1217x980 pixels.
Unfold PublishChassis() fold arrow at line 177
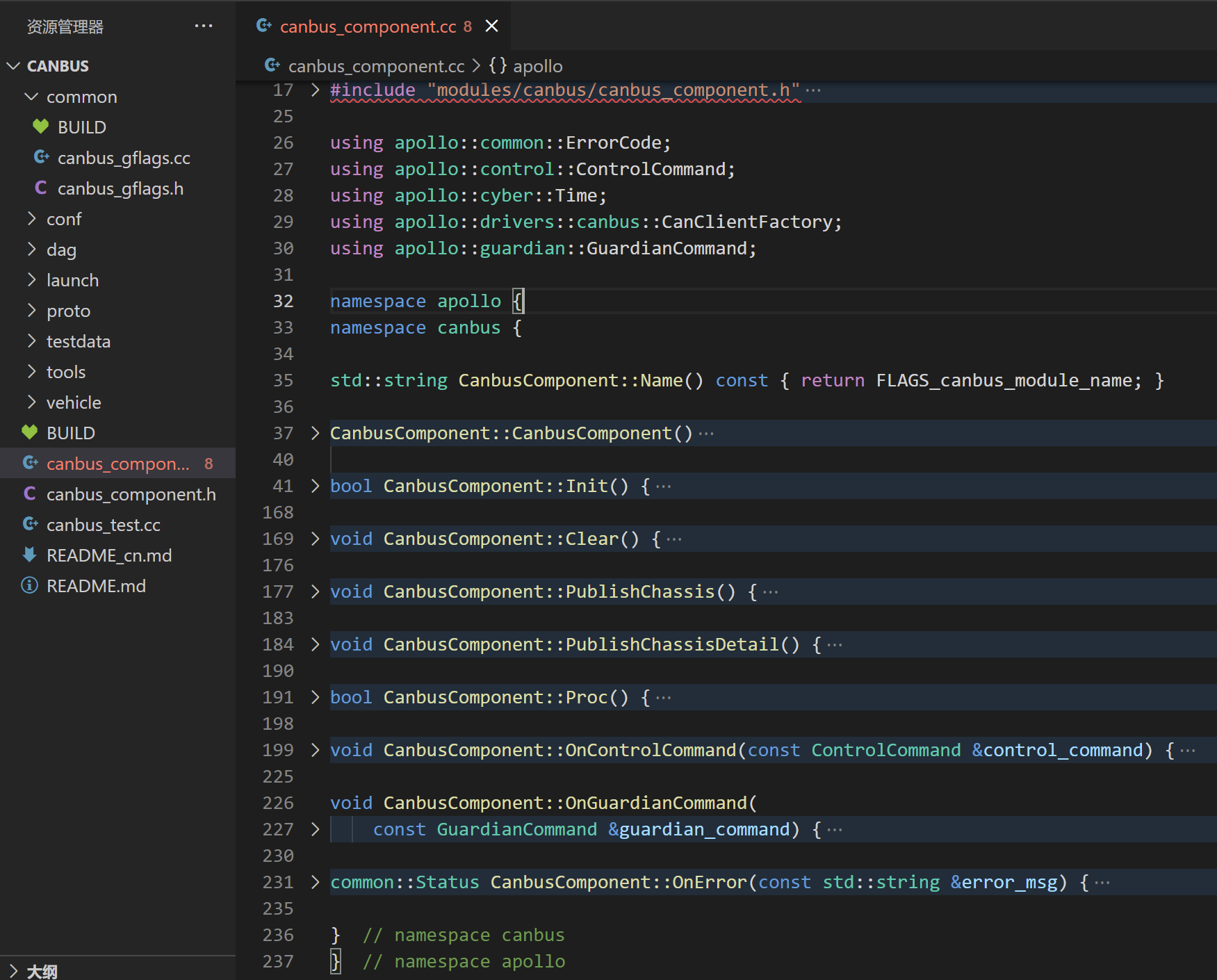coord(315,591)
